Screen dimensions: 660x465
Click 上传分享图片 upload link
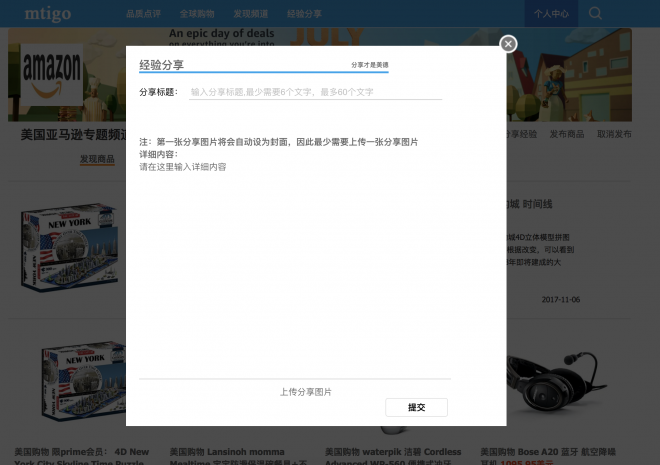click(306, 392)
